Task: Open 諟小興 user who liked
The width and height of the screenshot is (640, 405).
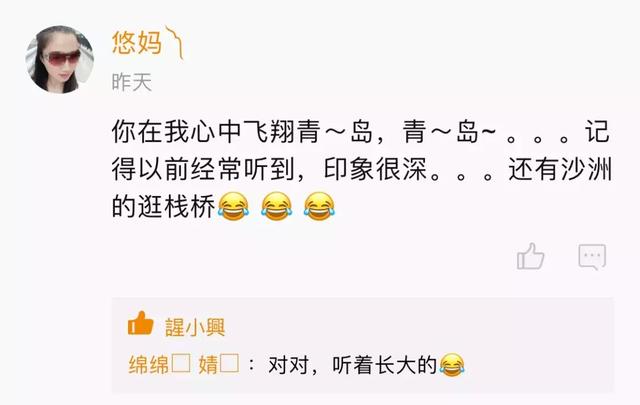Action: pos(195,327)
